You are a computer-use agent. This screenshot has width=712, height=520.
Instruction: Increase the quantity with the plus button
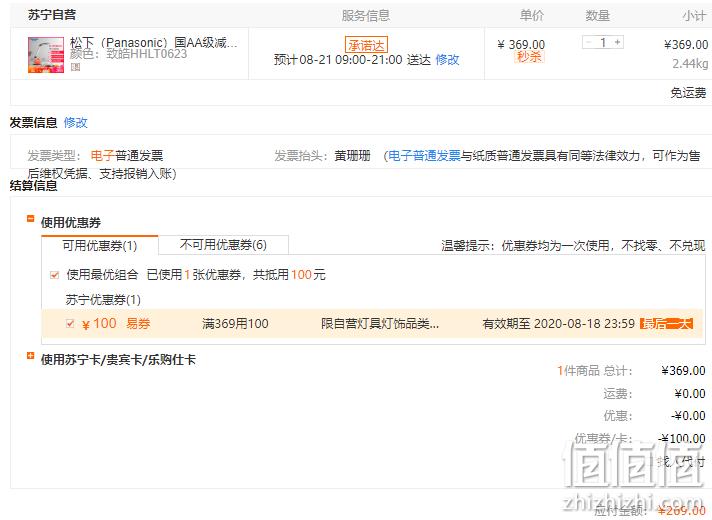click(x=617, y=42)
